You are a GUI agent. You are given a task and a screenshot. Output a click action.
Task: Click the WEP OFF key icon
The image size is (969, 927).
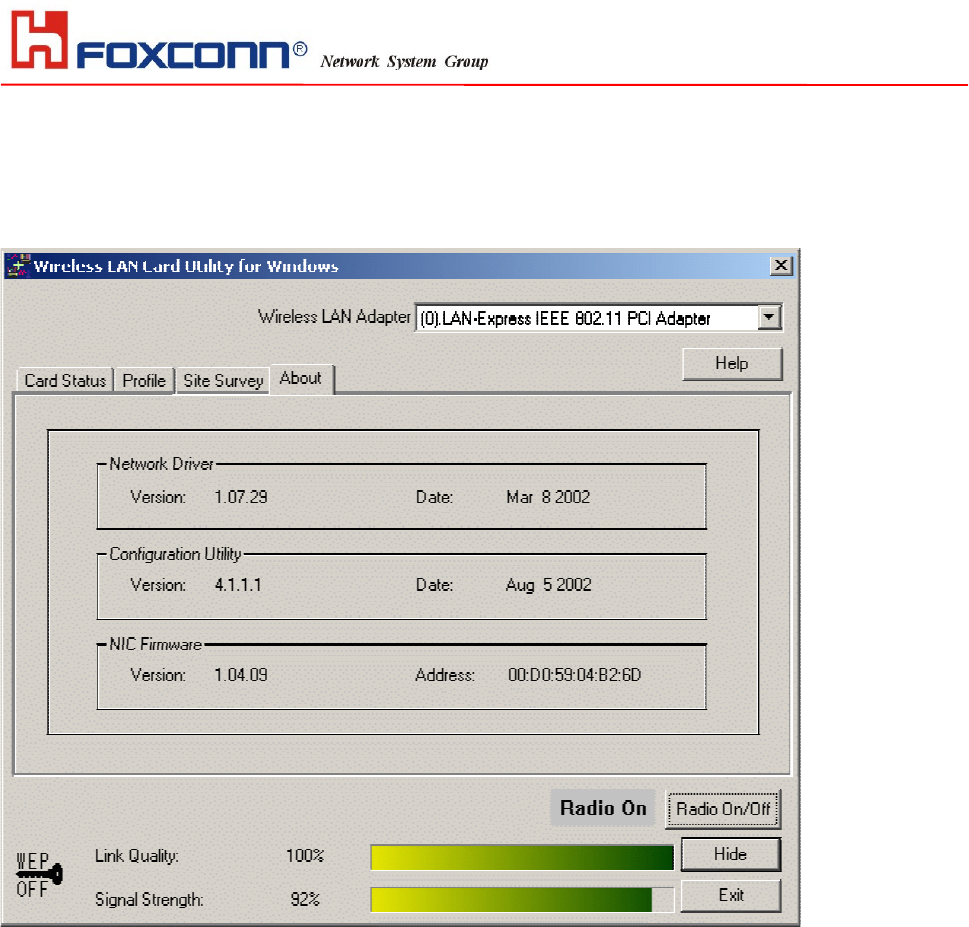coord(38,875)
